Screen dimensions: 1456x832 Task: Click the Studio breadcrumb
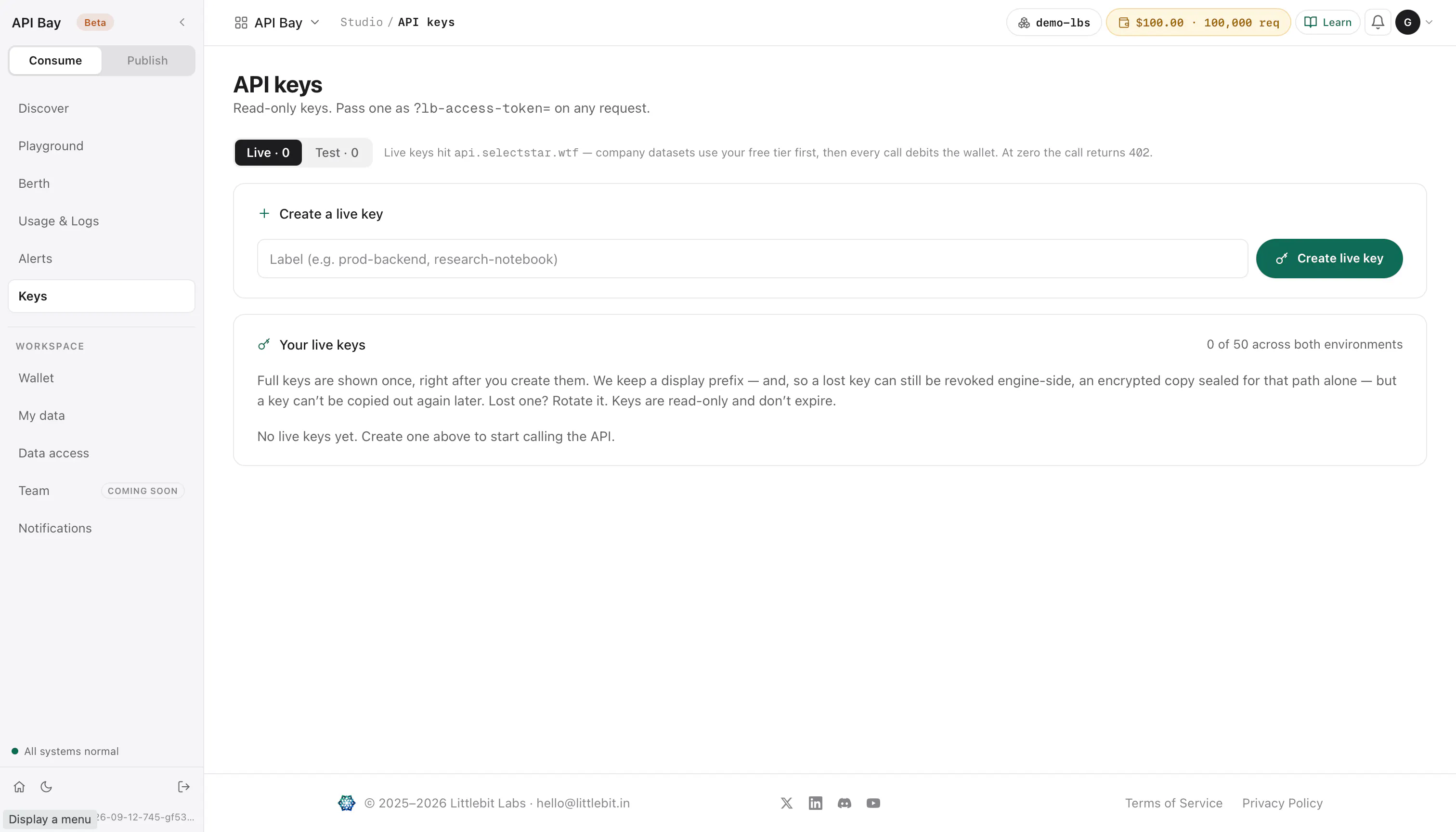pyautogui.click(x=361, y=22)
